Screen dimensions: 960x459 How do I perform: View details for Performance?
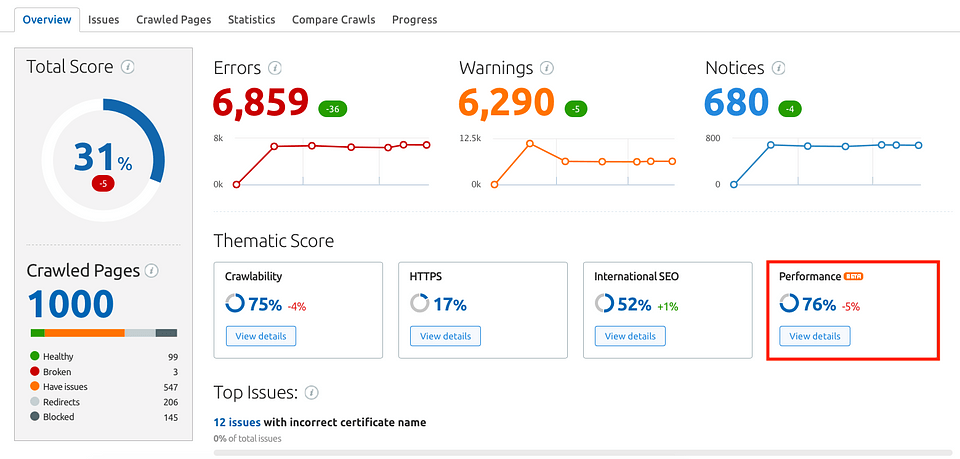(815, 336)
